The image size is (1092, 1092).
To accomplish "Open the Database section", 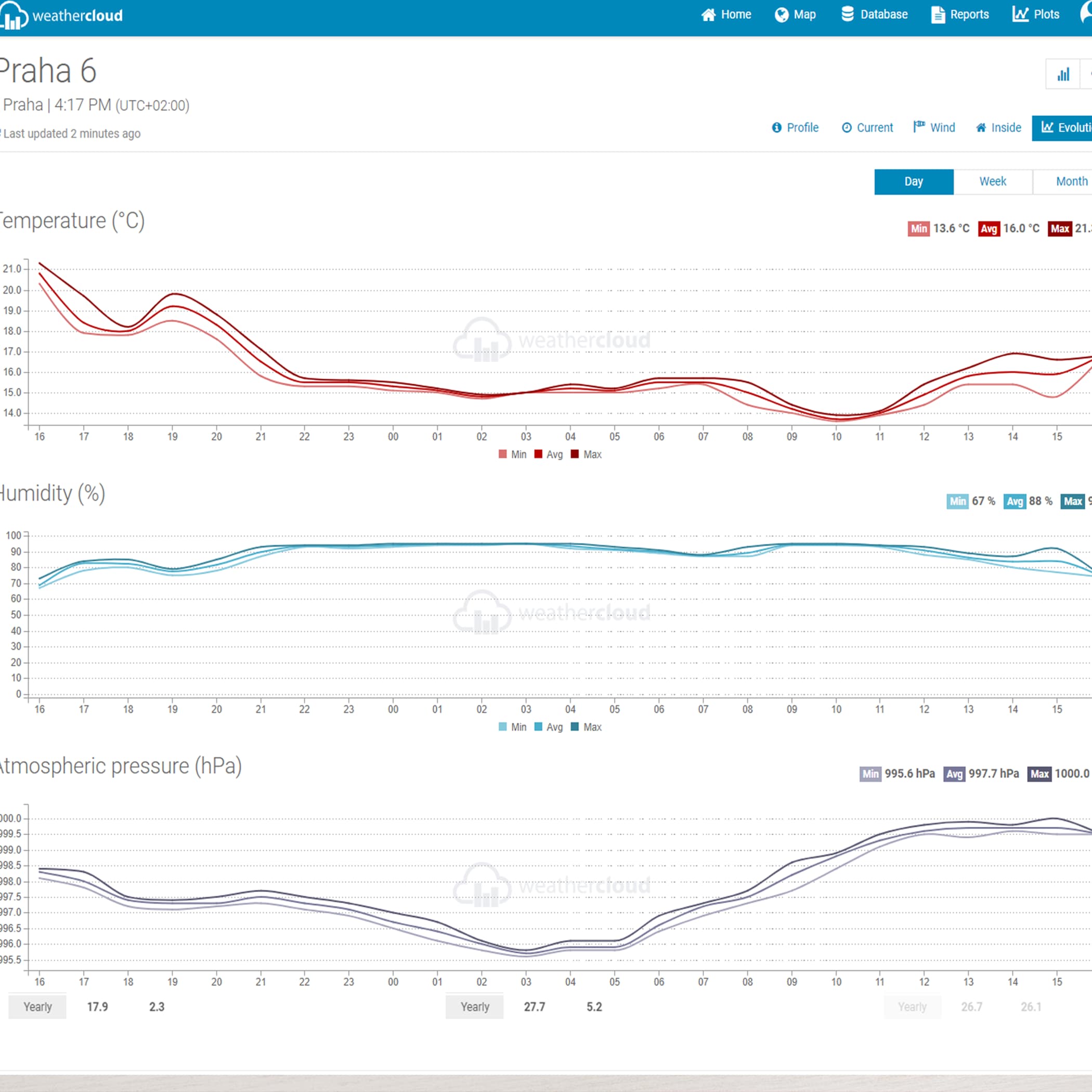I will [x=875, y=15].
